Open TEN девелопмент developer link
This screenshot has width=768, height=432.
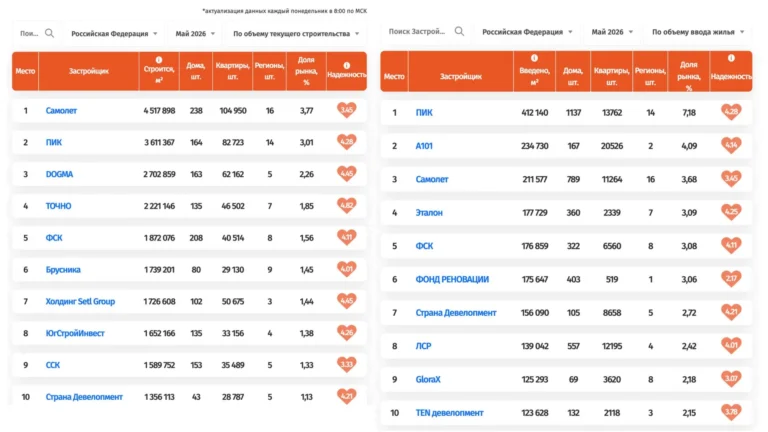[450, 413]
